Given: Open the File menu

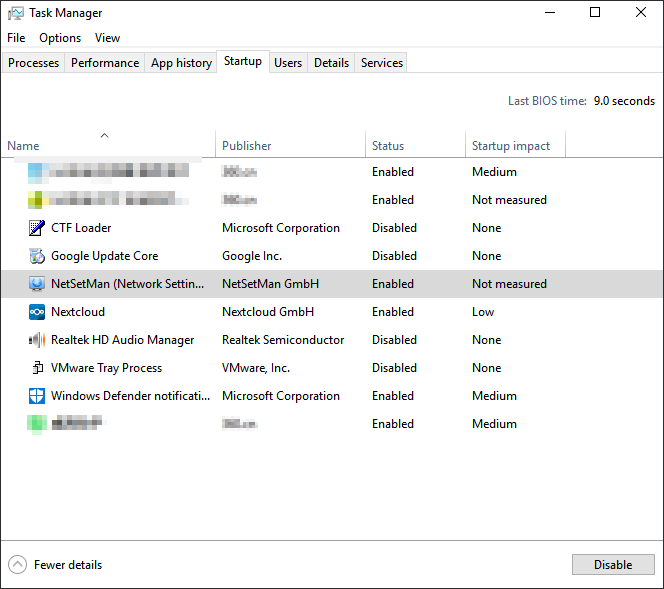Looking at the screenshot, I should click(x=16, y=38).
